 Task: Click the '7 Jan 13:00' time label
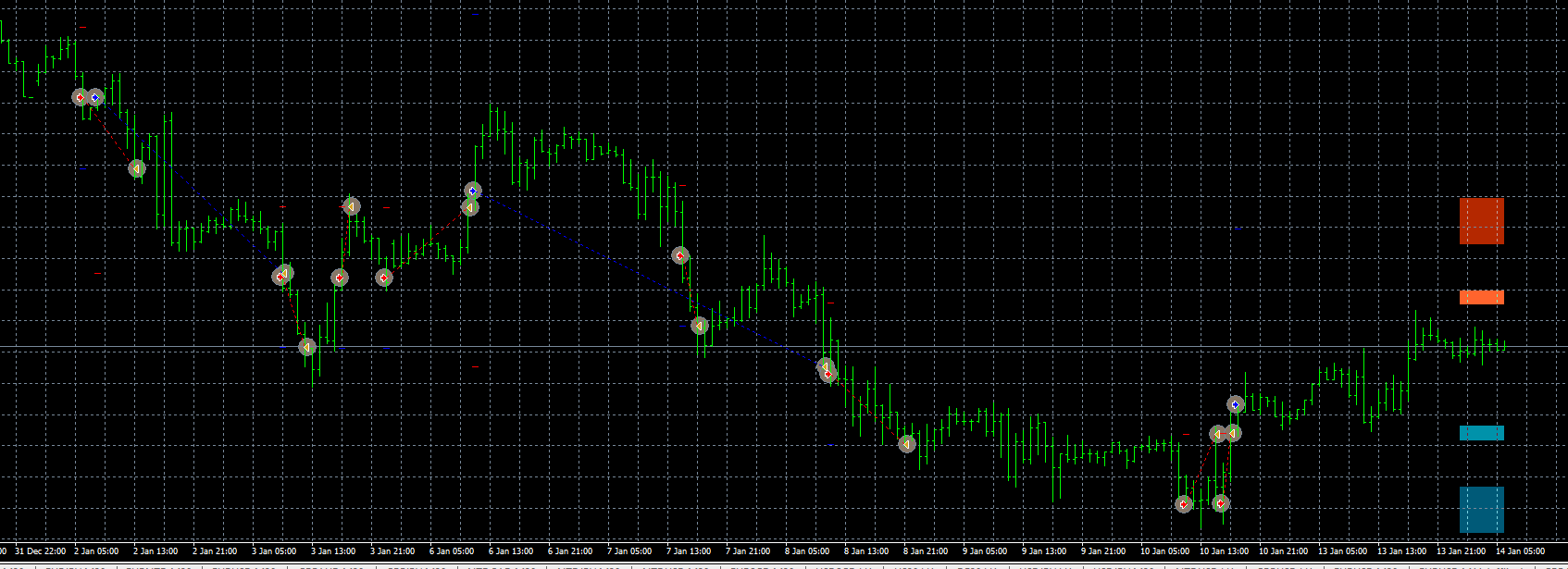(689, 551)
